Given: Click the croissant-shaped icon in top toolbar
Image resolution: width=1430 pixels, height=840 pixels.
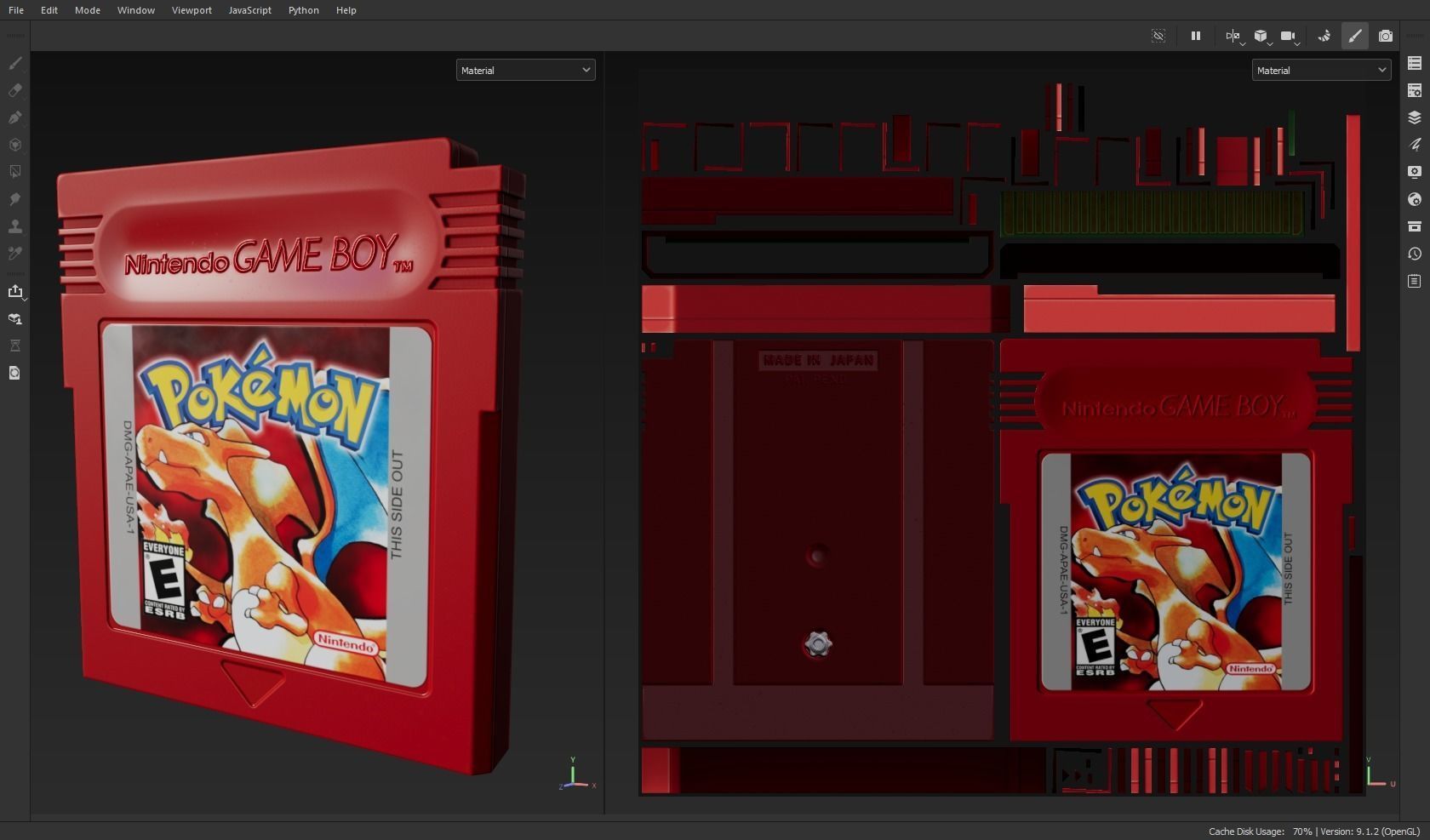Looking at the screenshot, I should (x=1324, y=36).
